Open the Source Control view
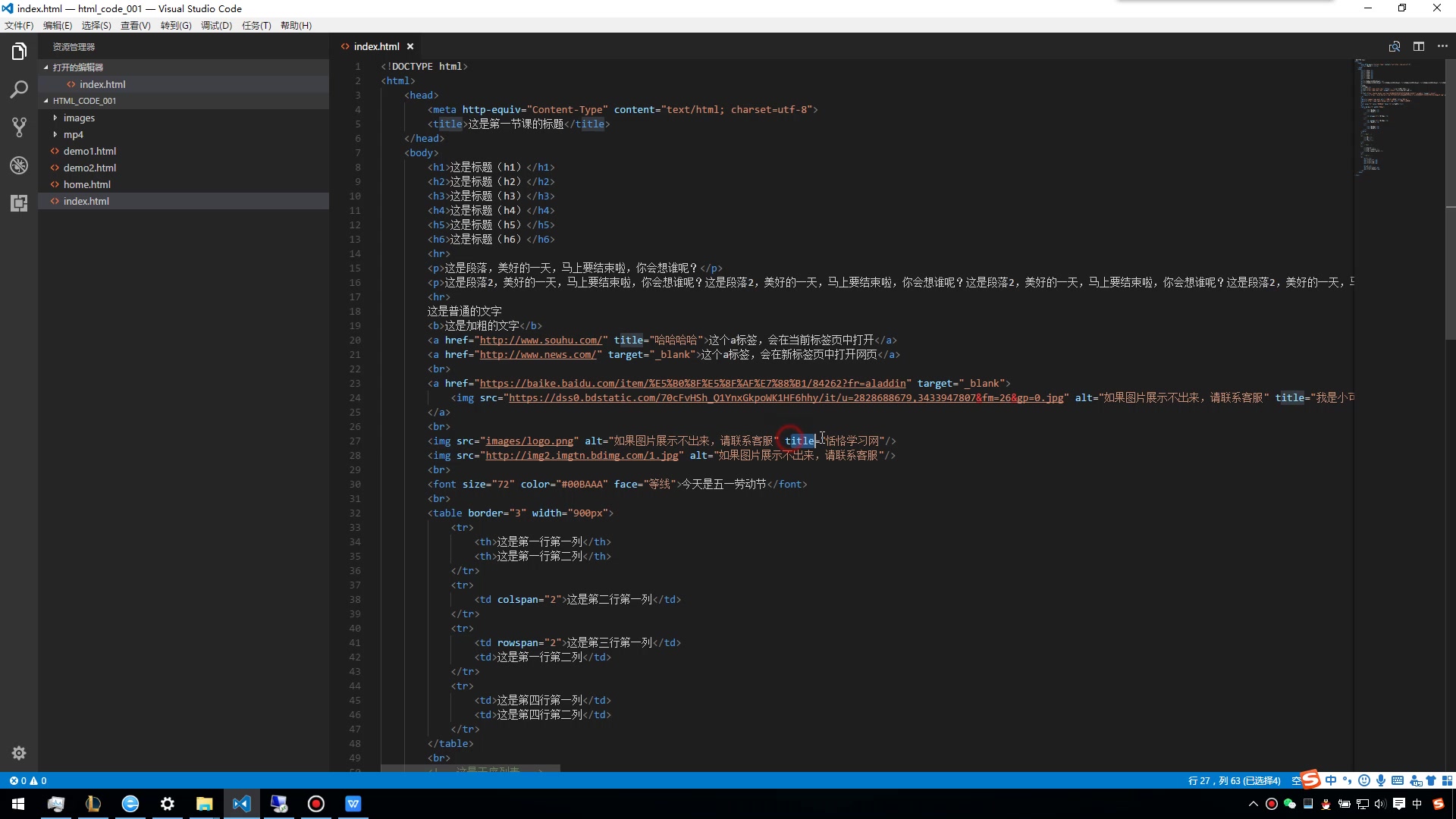 (x=18, y=127)
